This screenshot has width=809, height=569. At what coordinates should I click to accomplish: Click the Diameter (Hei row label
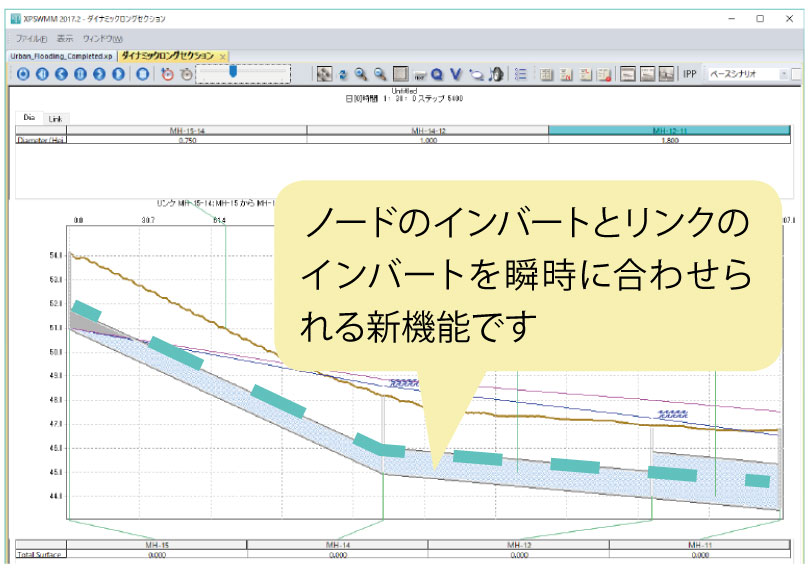pyautogui.click(x=41, y=140)
